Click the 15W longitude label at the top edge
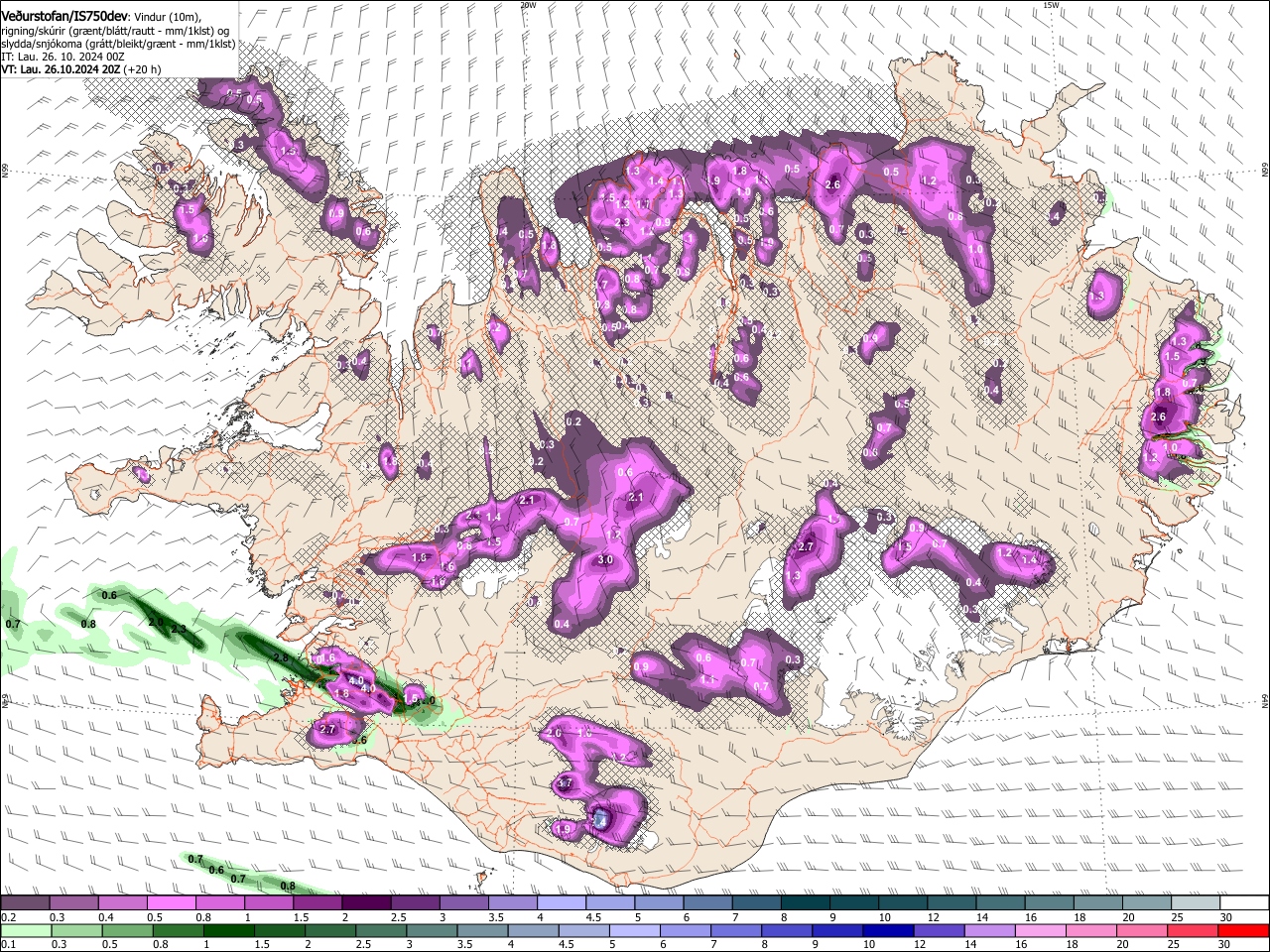 pyautogui.click(x=1050, y=5)
